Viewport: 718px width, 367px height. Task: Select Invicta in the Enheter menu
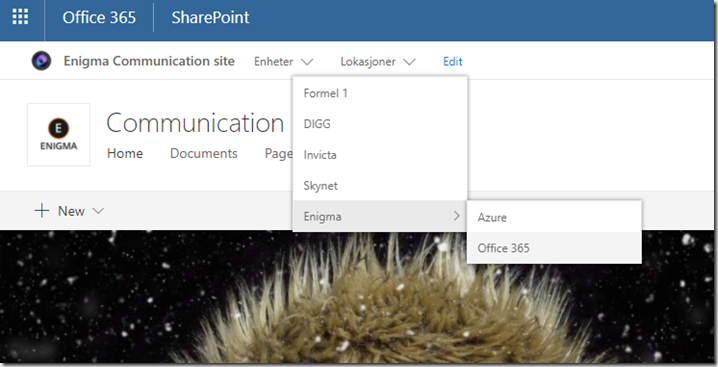(x=380, y=155)
